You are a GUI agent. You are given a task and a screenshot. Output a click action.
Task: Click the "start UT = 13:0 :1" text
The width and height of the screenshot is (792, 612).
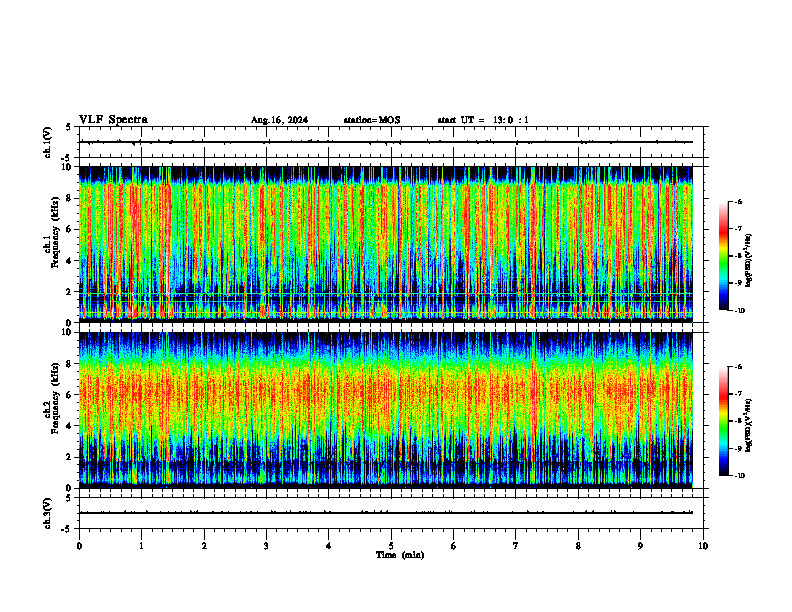pos(483,120)
